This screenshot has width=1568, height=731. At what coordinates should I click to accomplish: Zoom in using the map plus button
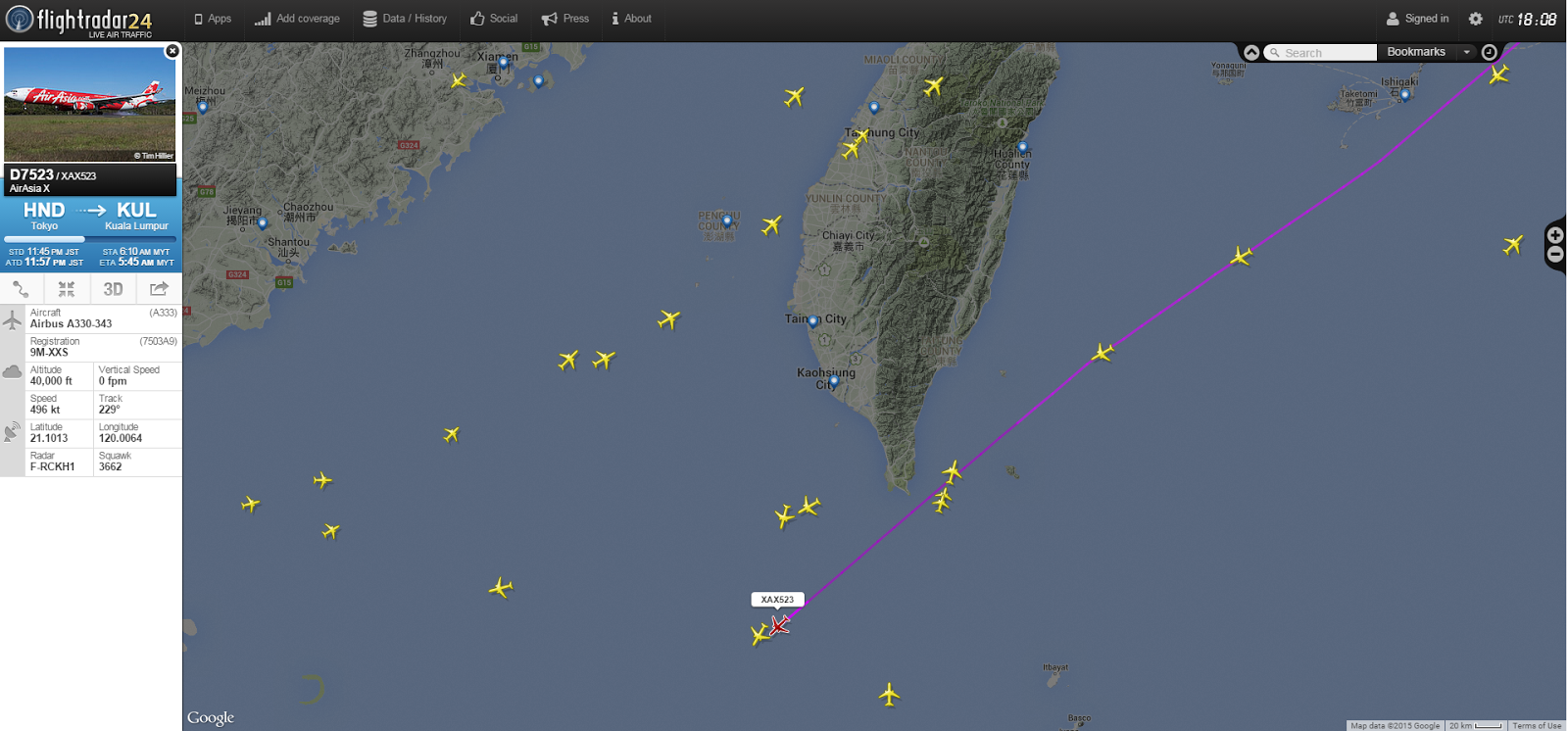pyautogui.click(x=1555, y=235)
